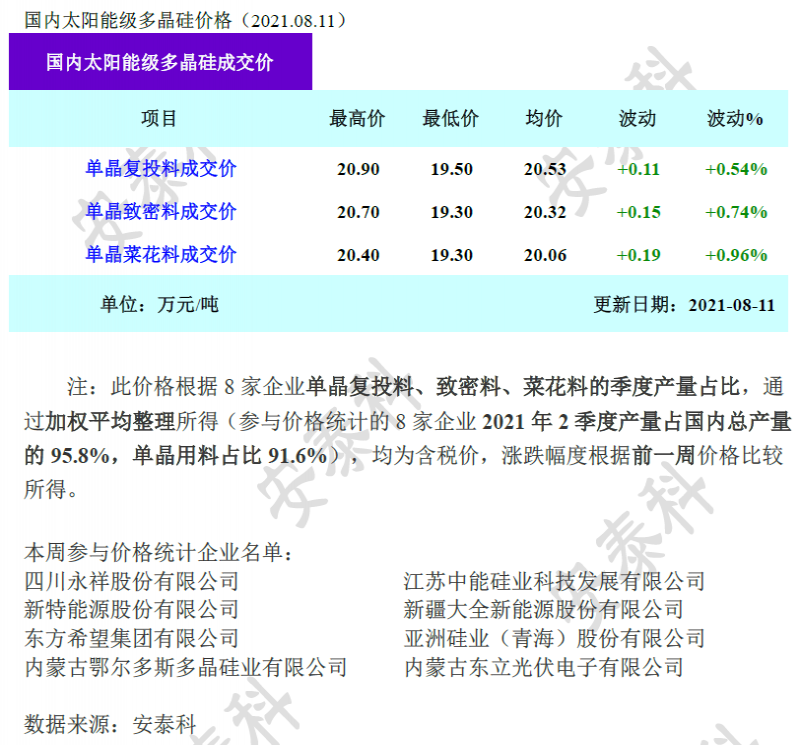Click the 数据来源：安泰科 source line
This screenshot has width=800, height=745.
tap(110, 723)
